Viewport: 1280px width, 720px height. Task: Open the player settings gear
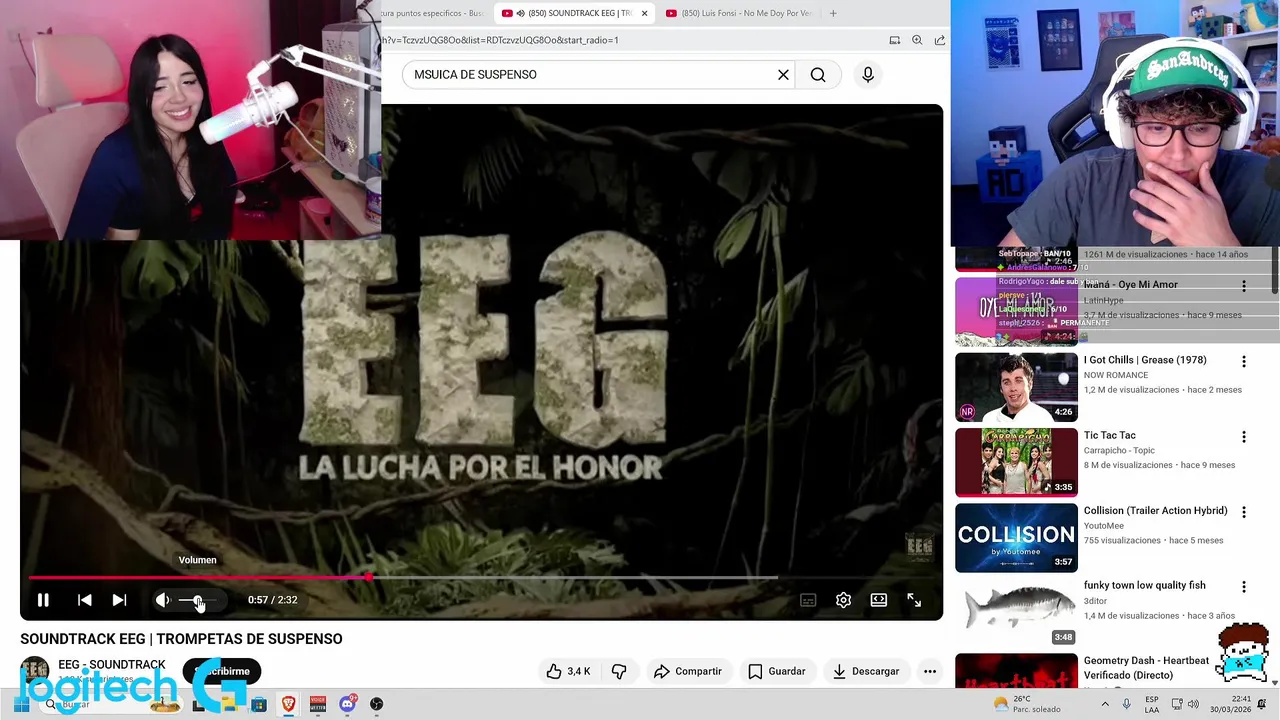pos(843,600)
